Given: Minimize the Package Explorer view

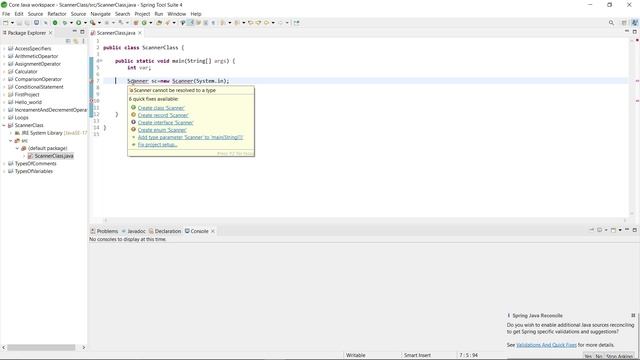Looking at the screenshot, I should 75,32.
